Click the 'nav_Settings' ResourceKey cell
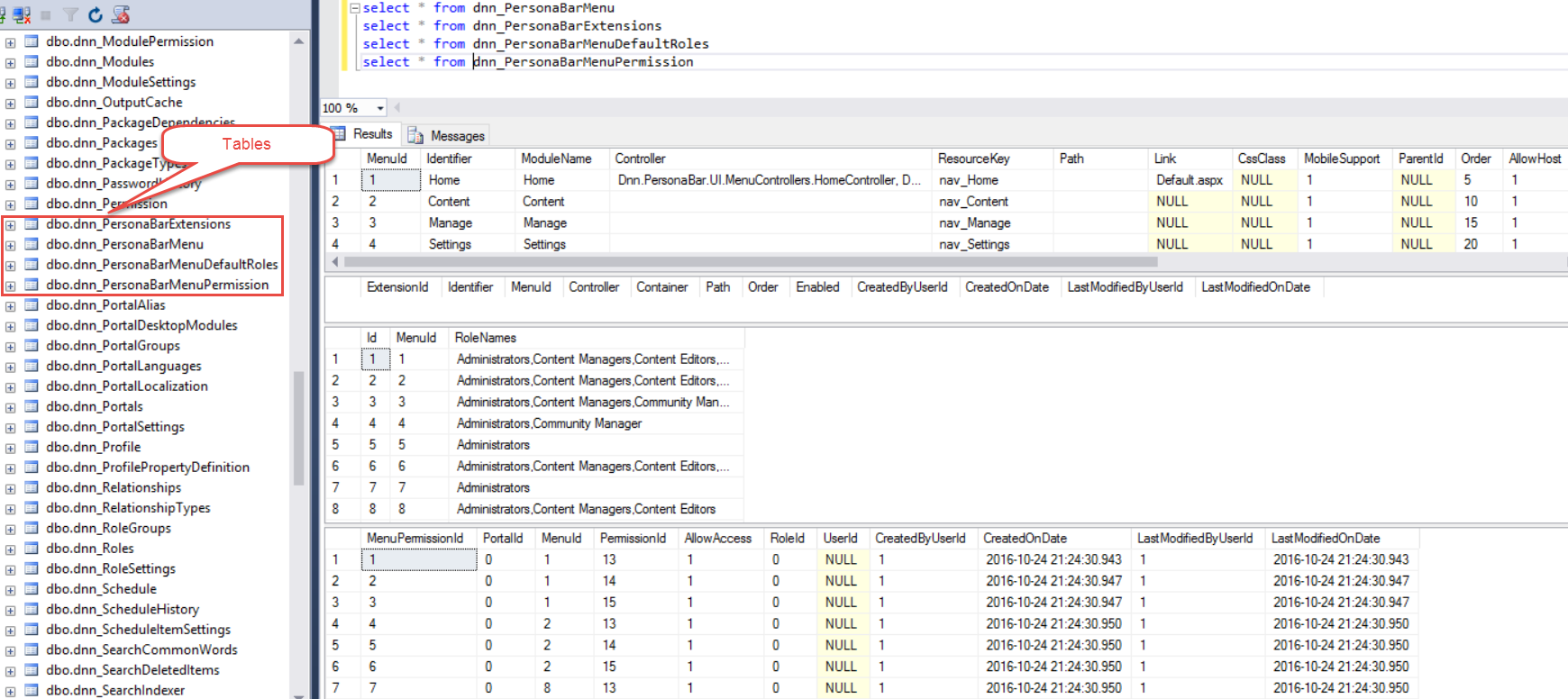The height and width of the screenshot is (699, 1568). [992, 244]
